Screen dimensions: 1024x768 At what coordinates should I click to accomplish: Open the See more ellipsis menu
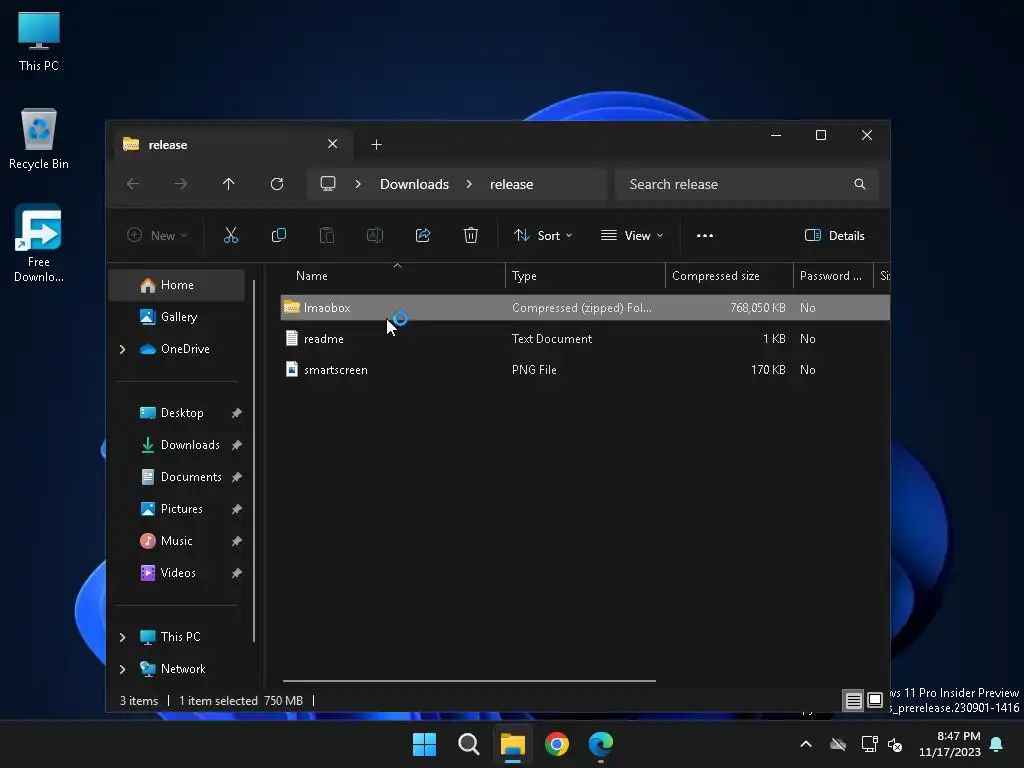[705, 236]
